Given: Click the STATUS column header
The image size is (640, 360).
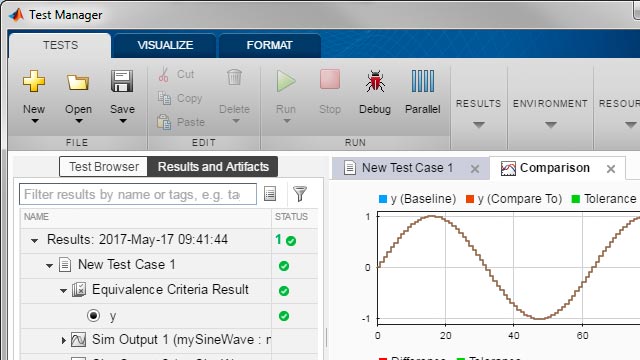Looking at the screenshot, I should click(x=291, y=217).
